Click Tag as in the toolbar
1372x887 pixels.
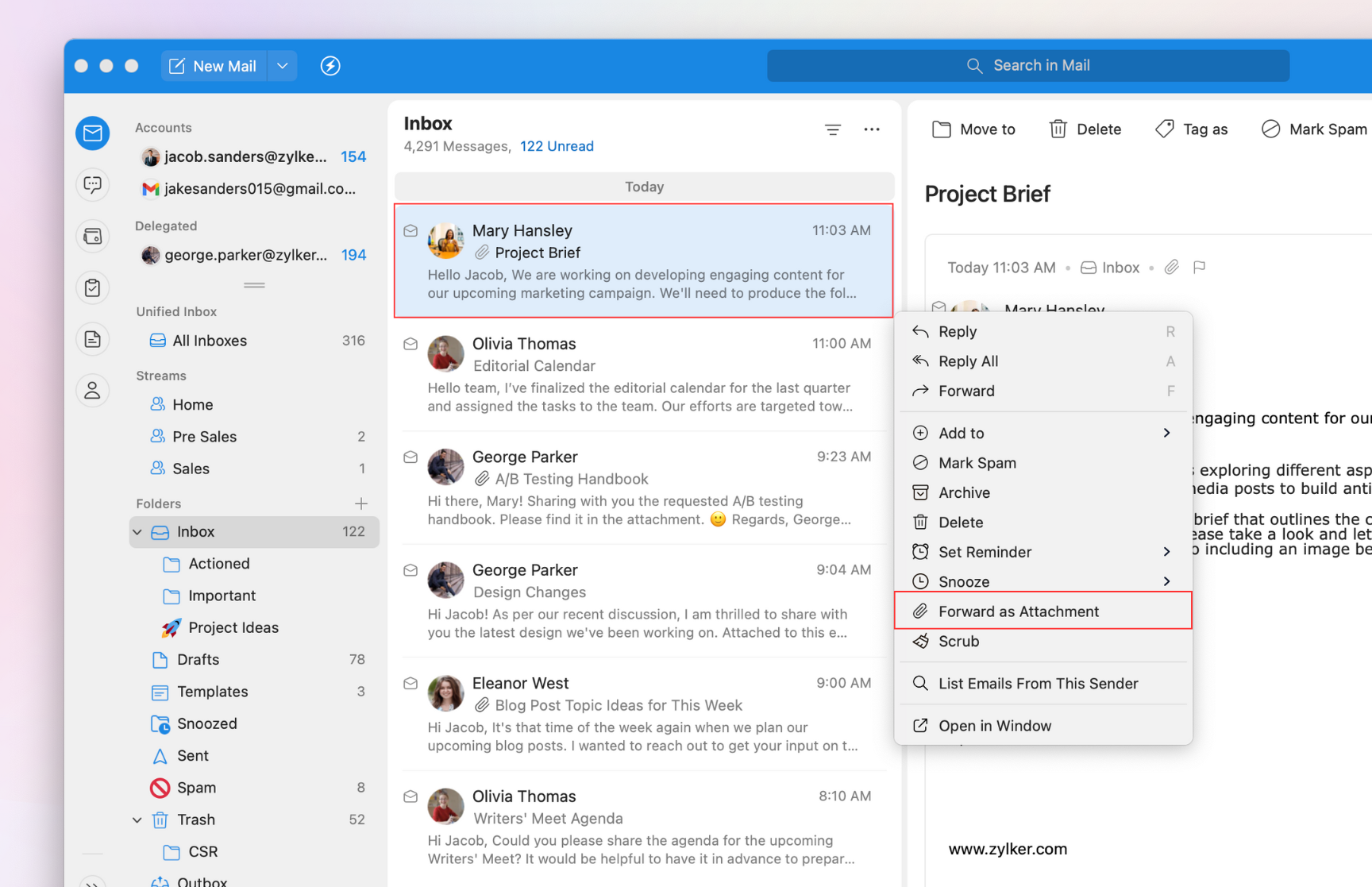point(1192,129)
